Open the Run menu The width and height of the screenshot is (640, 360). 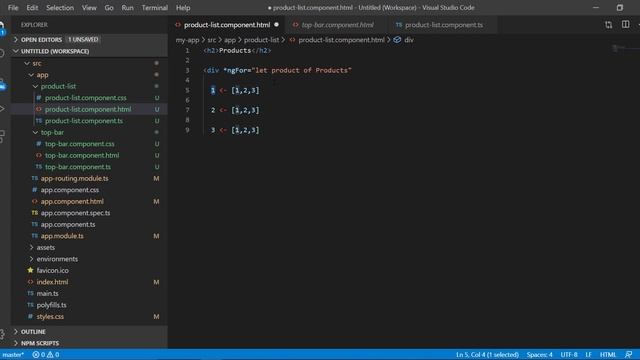coord(127,8)
